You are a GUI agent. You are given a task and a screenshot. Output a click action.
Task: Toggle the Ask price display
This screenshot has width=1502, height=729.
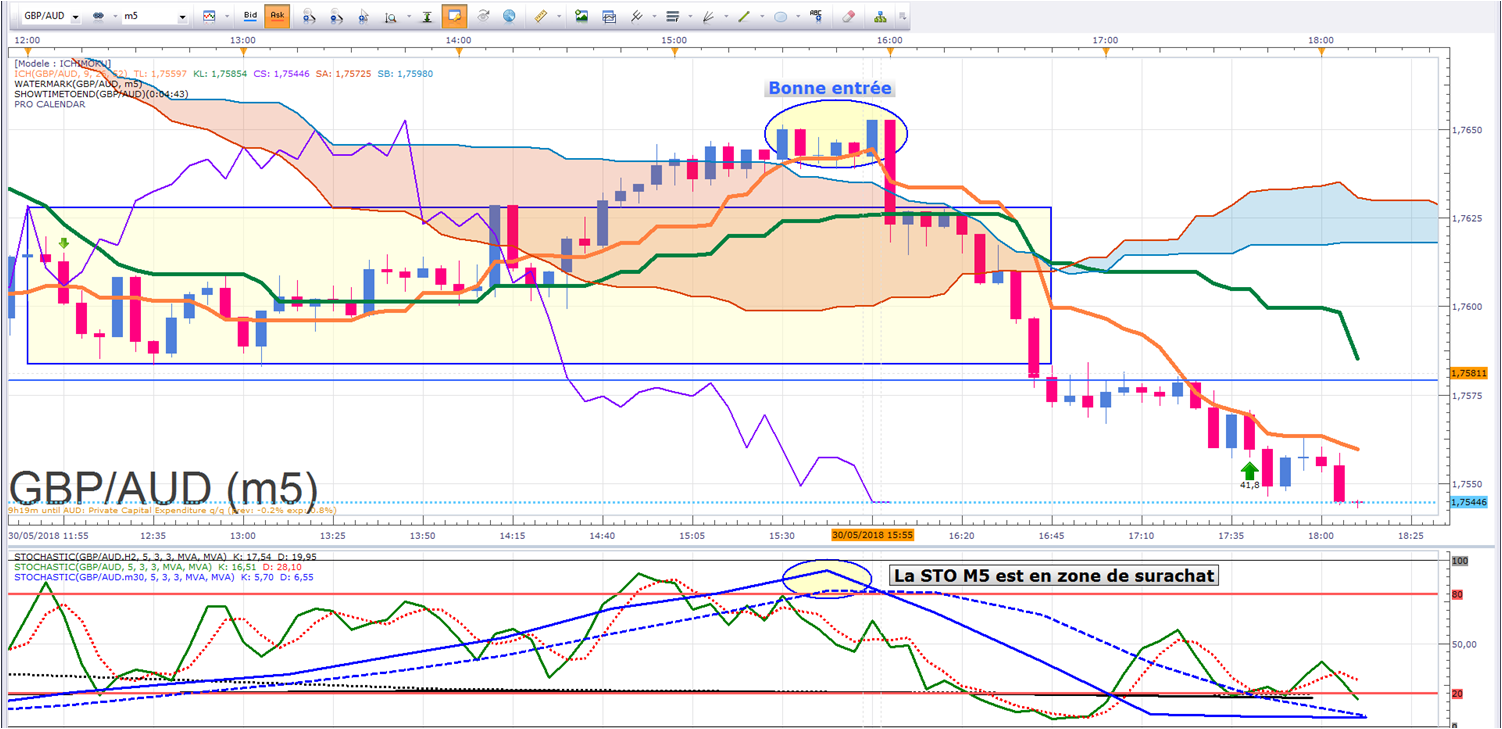tap(277, 17)
